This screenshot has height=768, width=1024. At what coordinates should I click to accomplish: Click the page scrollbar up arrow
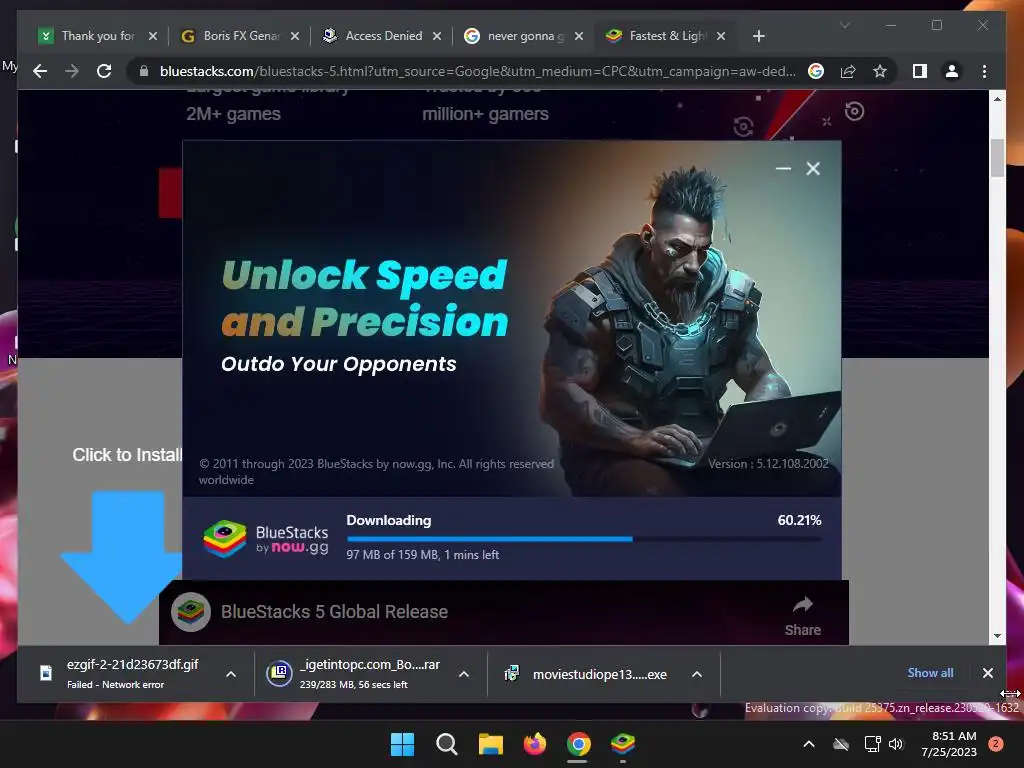(x=997, y=99)
